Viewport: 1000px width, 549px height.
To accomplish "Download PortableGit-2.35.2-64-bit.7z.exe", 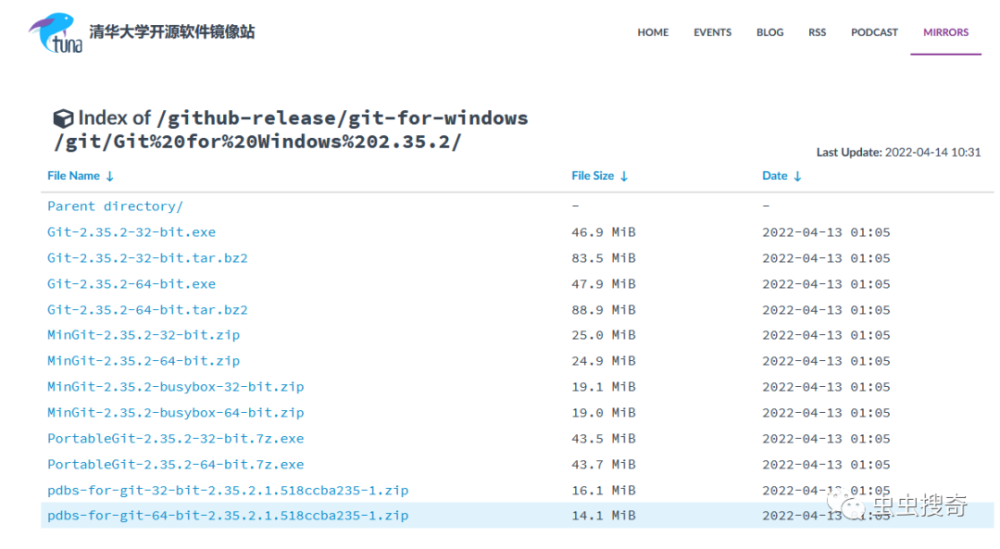I will [175, 464].
